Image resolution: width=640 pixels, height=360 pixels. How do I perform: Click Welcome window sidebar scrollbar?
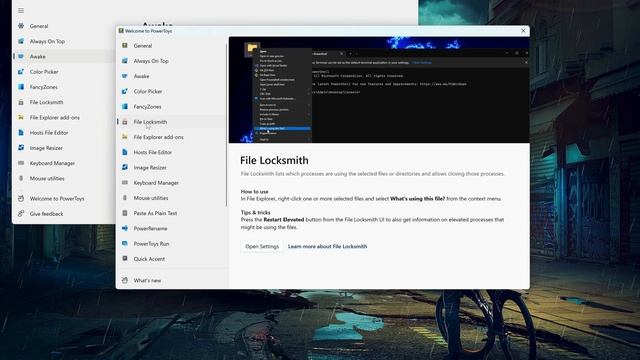[x=226, y=124]
